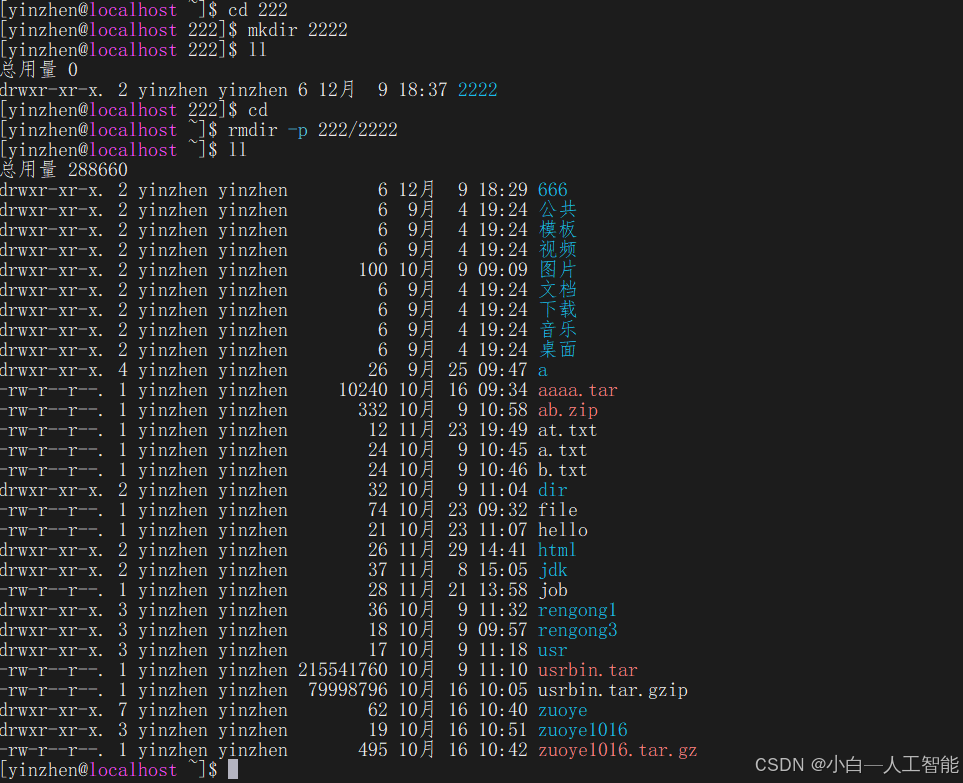Viewport: 963px width, 783px height.
Task: Select the file size 79998796
Action: click(x=348, y=690)
